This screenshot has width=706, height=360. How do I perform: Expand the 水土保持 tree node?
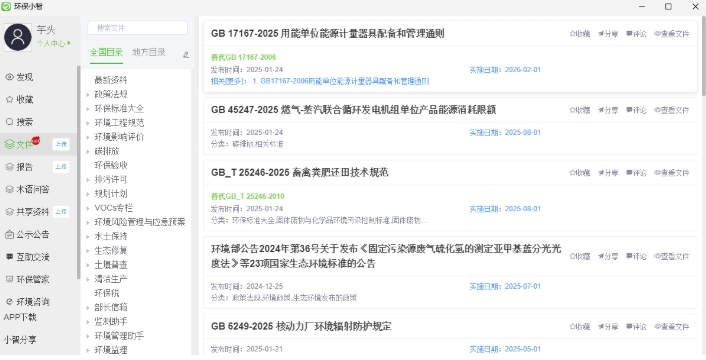point(88,237)
